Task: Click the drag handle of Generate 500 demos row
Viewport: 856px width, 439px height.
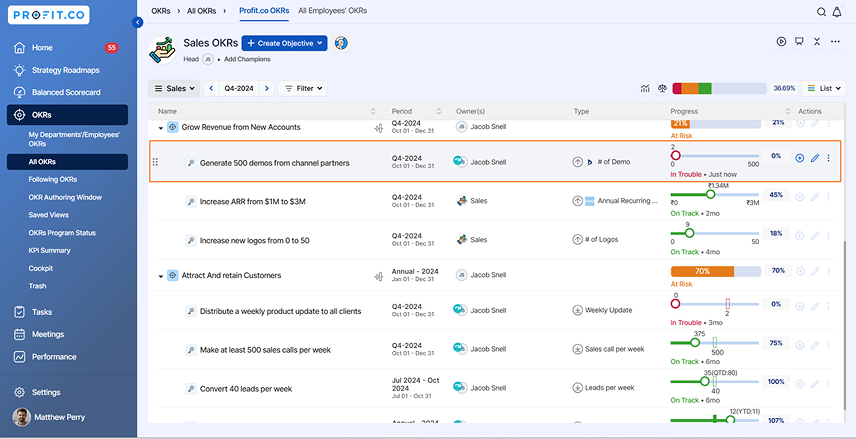Action: tap(155, 162)
